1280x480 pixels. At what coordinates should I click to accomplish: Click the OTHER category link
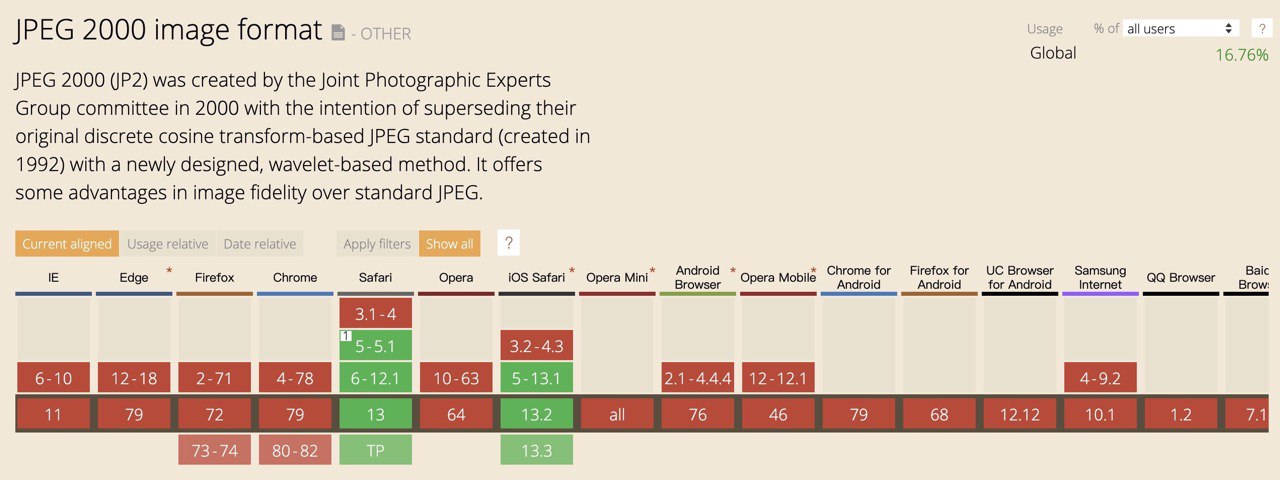pyautogui.click(x=385, y=34)
